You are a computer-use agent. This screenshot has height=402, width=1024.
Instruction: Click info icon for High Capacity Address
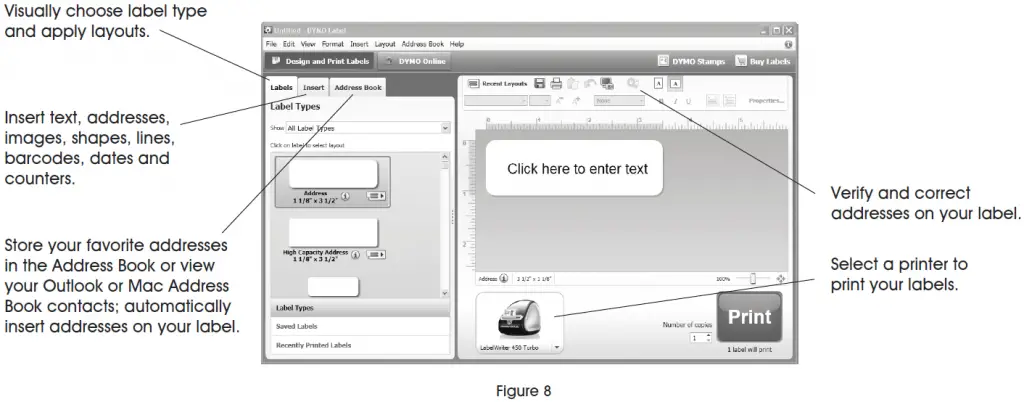pyautogui.click(x=355, y=255)
